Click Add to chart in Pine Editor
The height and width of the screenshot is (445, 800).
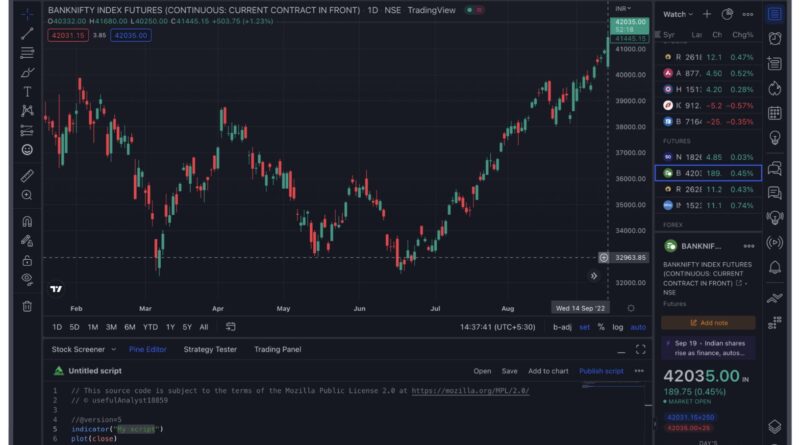pyautogui.click(x=548, y=371)
